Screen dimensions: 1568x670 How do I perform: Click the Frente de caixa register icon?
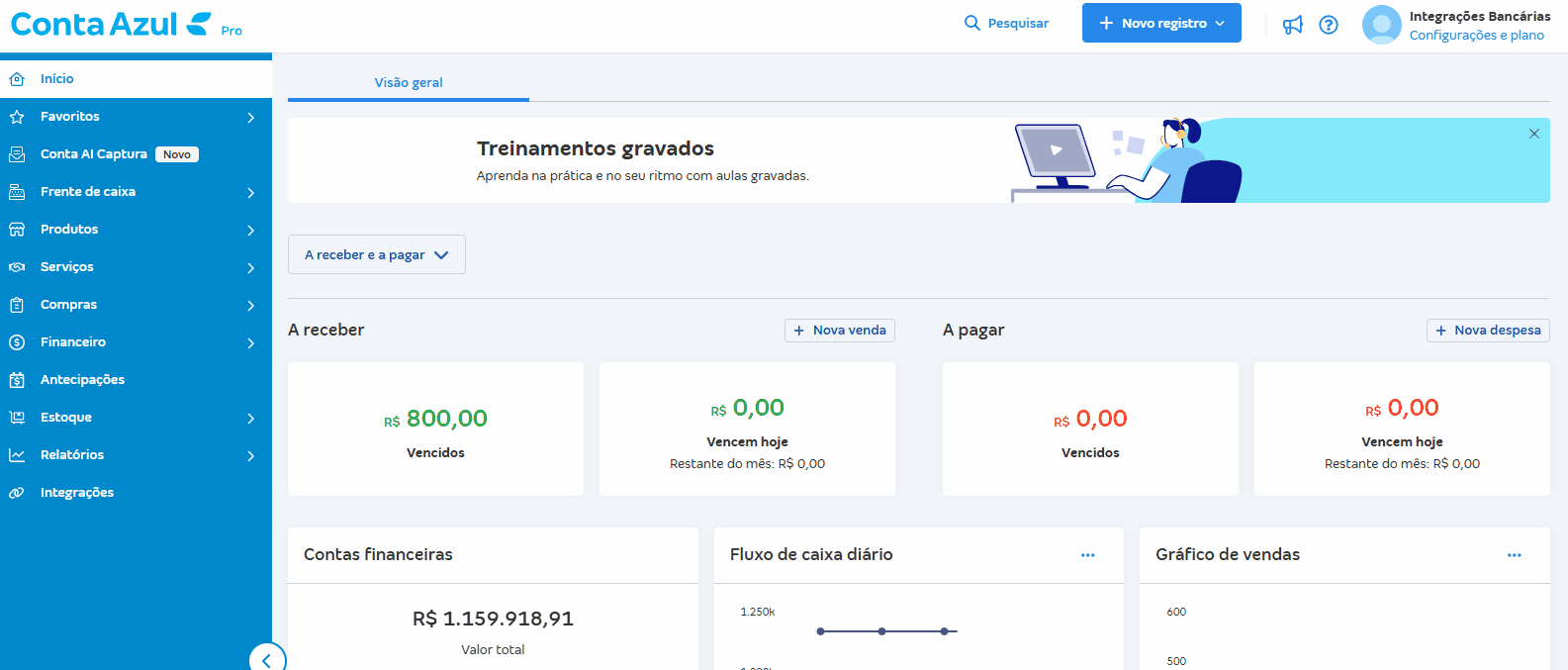coord(17,192)
